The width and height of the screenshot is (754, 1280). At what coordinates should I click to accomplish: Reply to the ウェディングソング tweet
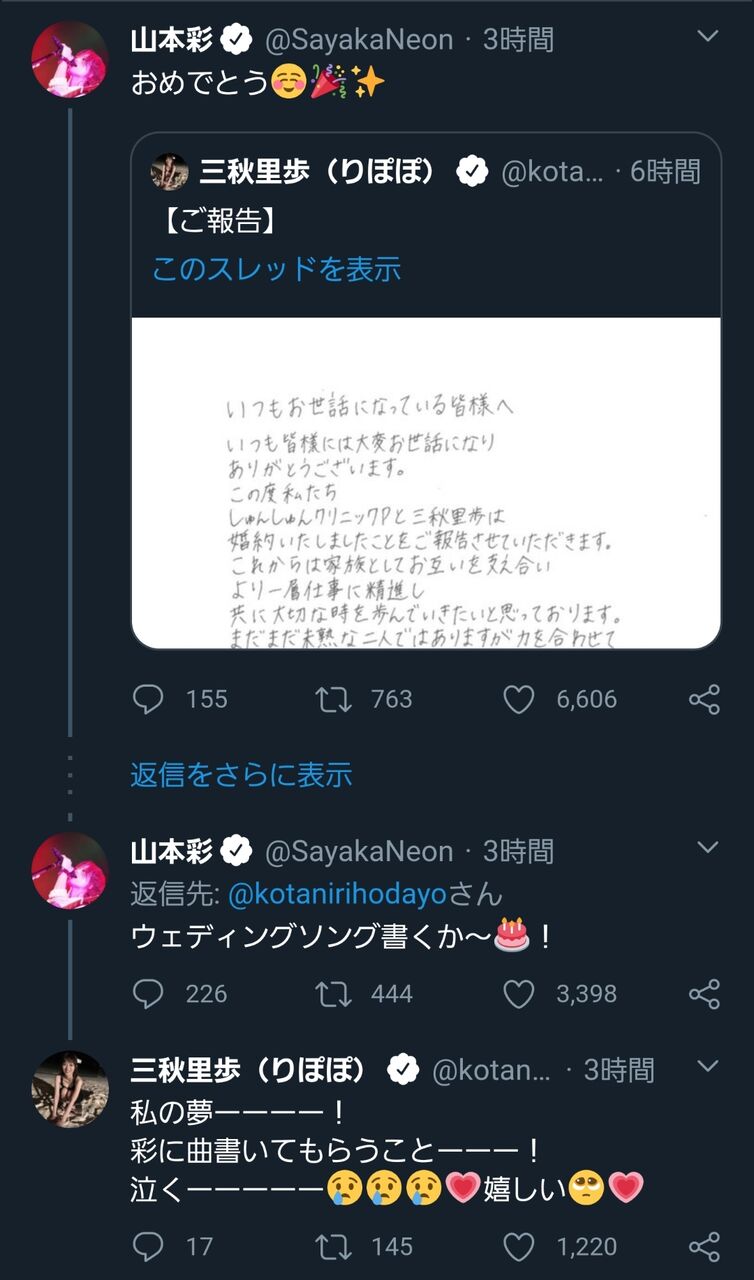click(x=148, y=993)
